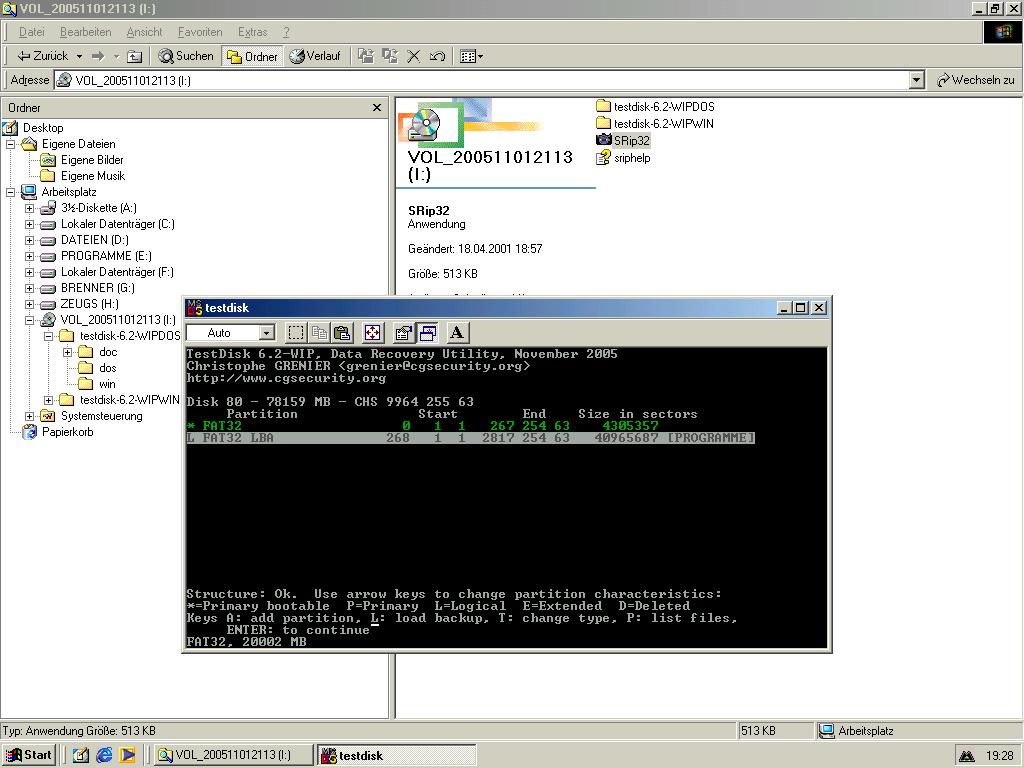
Task: Switch to testdisk taskbar button
Action: (x=396, y=756)
